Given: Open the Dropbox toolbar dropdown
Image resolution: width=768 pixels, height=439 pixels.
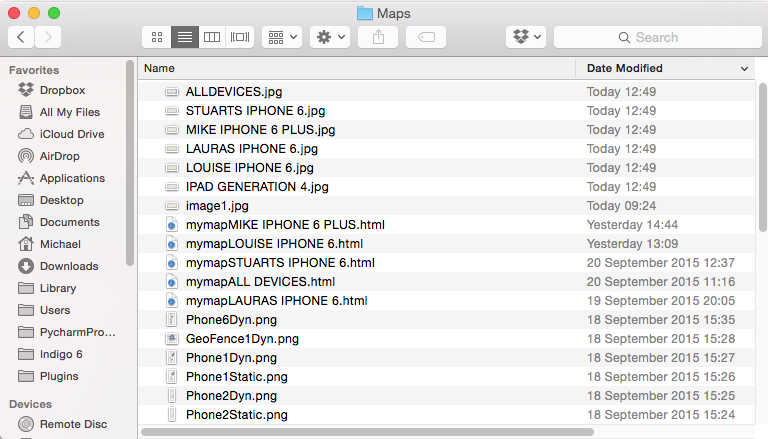Looking at the screenshot, I should 526,37.
